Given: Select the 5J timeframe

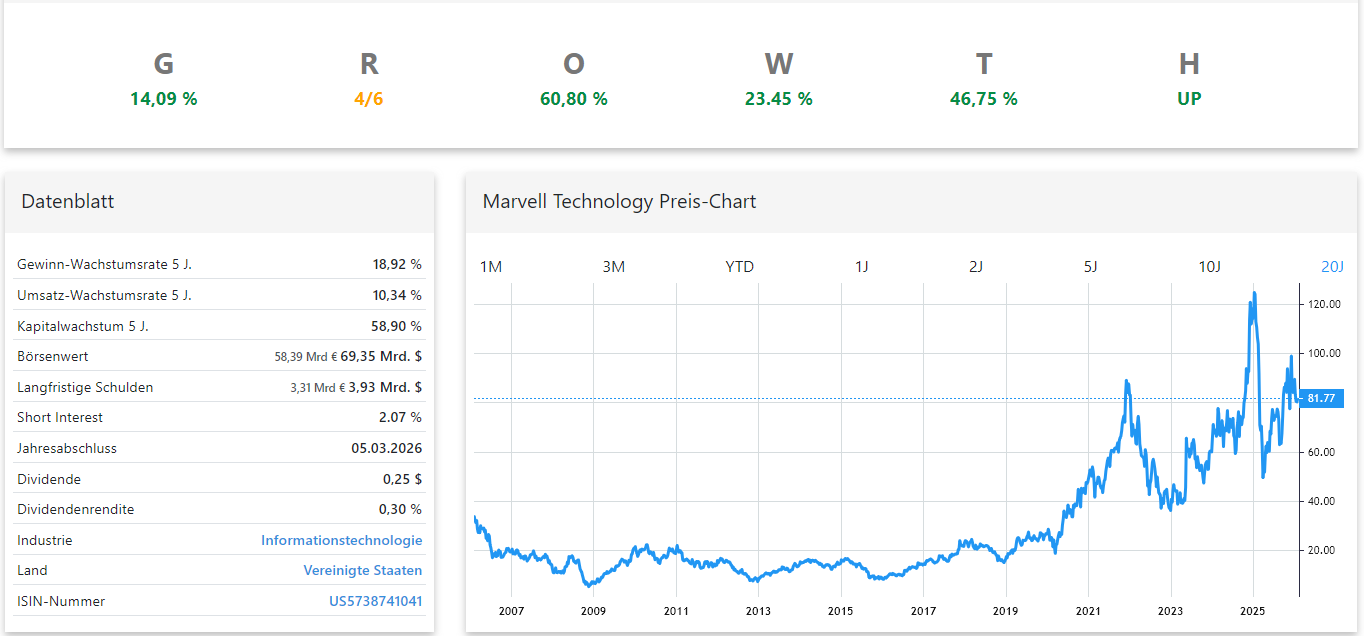Looking at the screenshot, I should [1090, 266].
